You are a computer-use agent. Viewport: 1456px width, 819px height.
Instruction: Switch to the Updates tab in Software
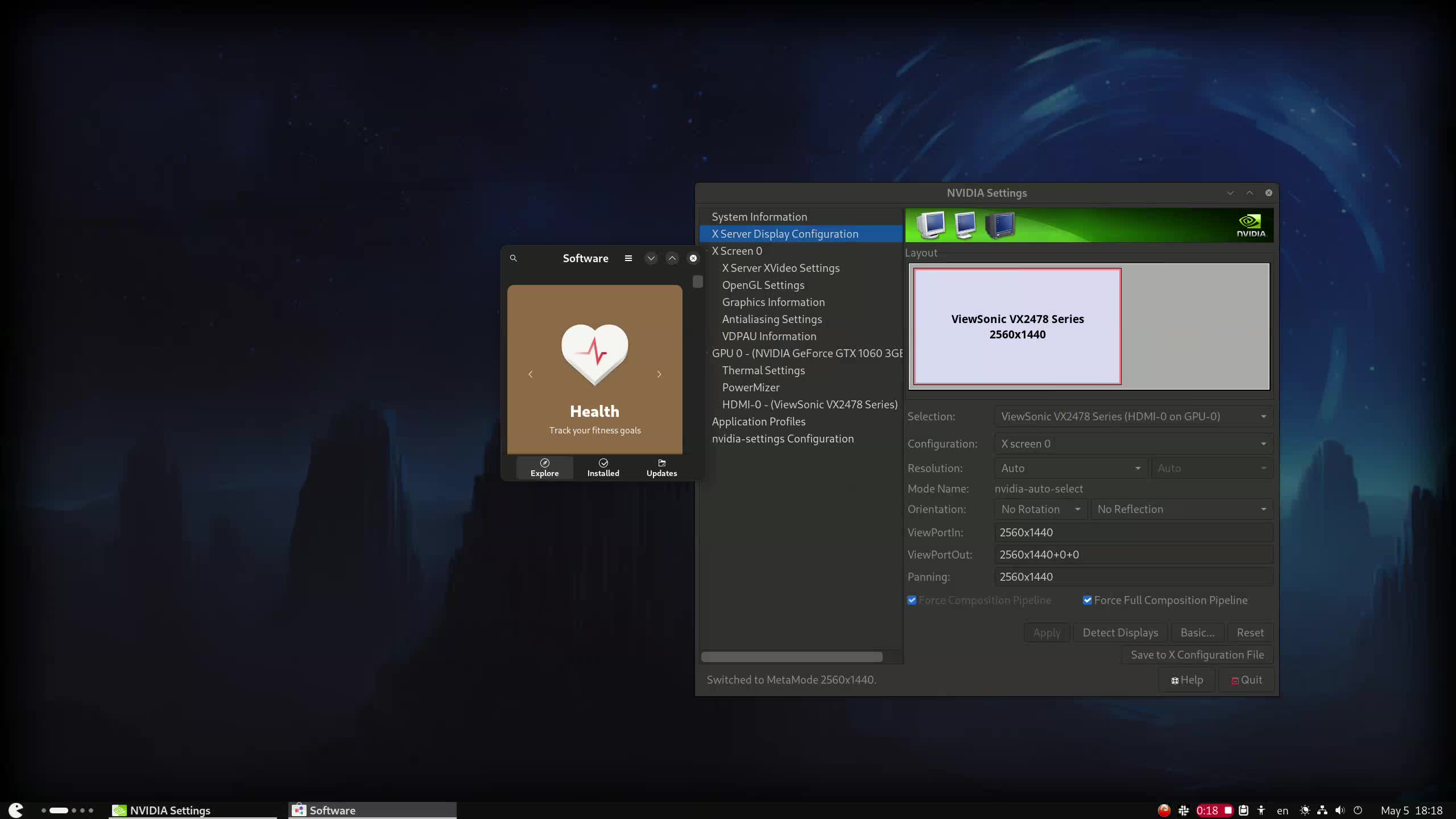click(662, 468)
